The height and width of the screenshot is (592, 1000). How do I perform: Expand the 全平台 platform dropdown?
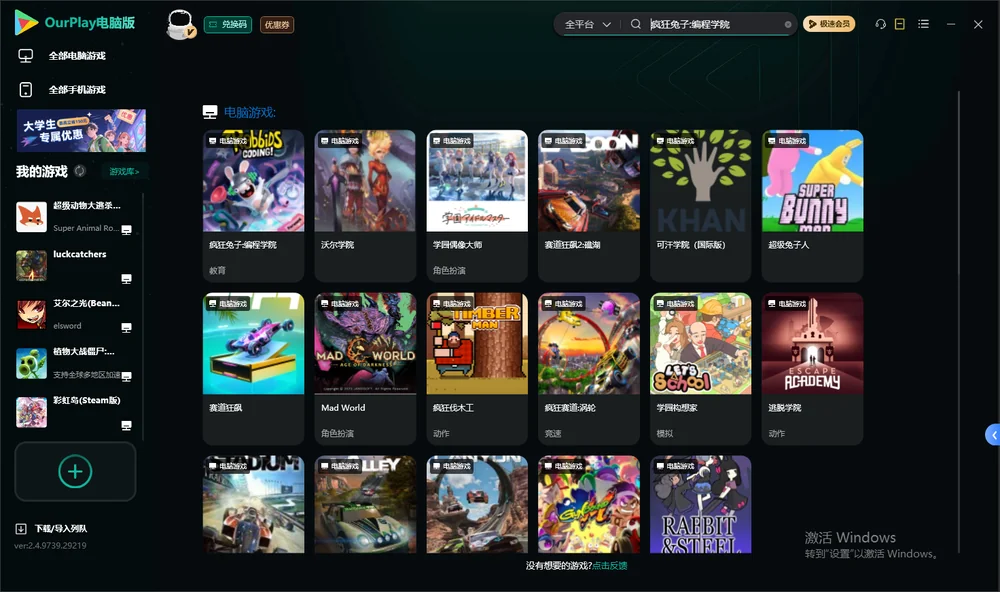click(x=587, y=24)
